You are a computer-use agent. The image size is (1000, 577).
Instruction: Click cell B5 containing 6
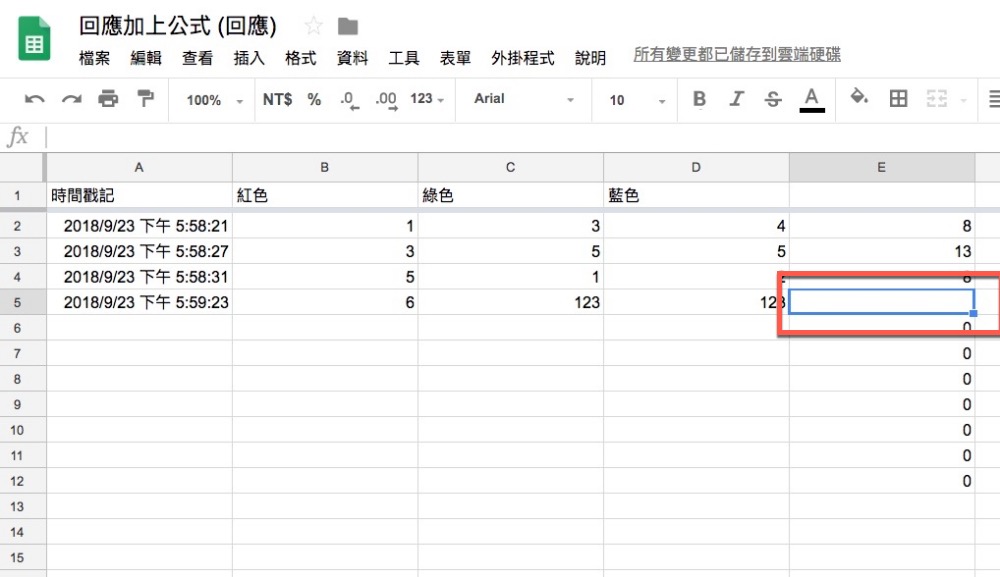(325, 302)
